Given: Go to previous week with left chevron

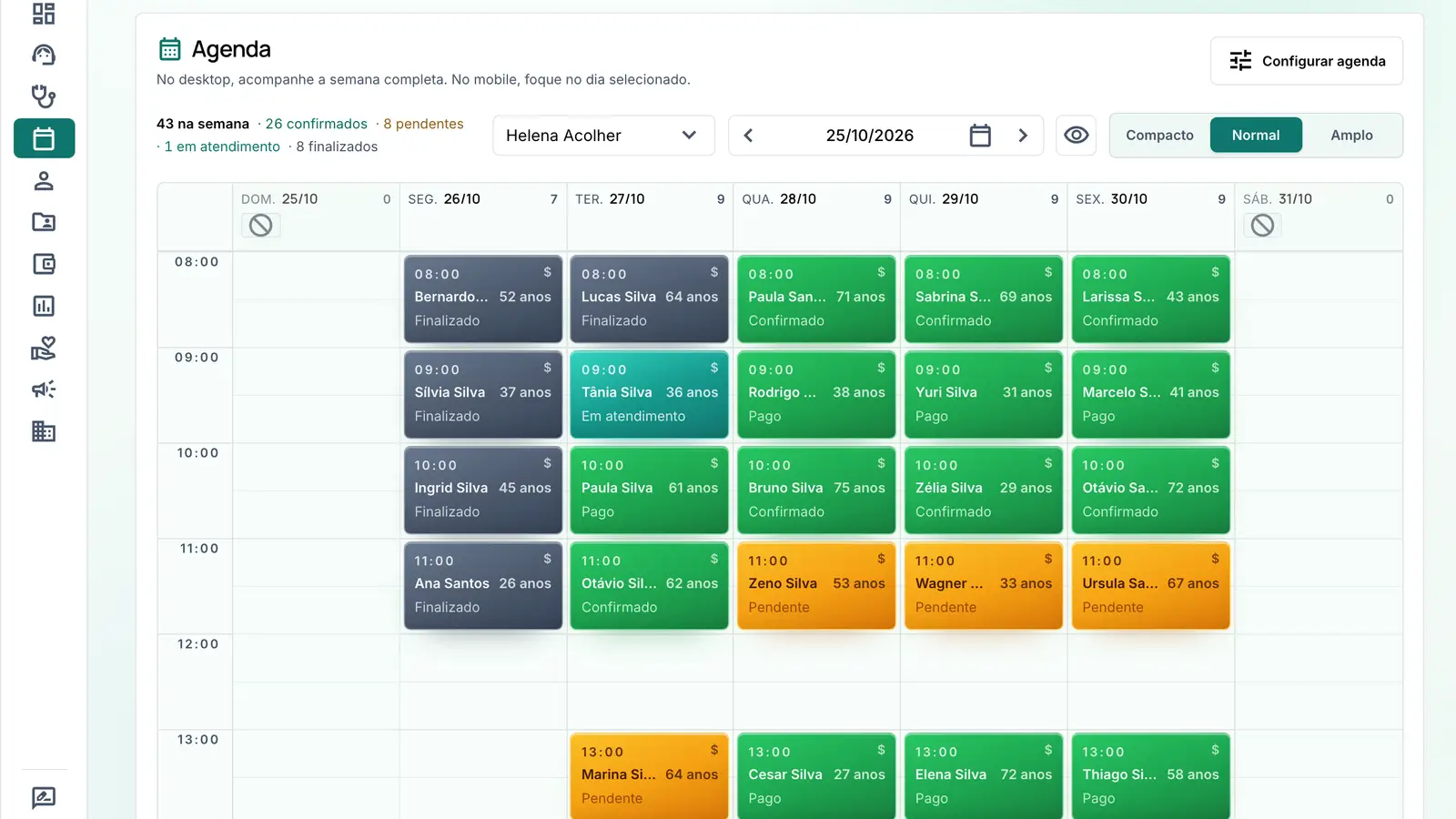Looking at the screenshot, I should pos(748,136).
